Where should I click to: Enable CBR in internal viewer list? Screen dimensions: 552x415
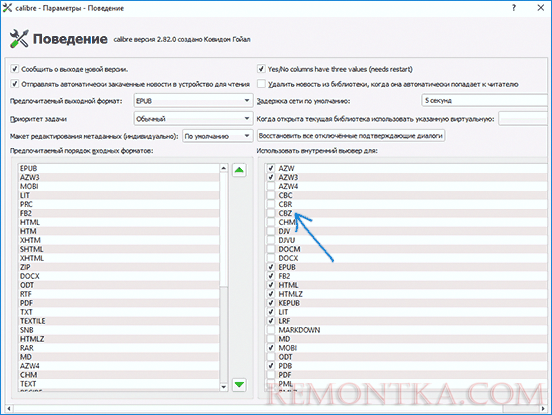click(x=271, y=204)
